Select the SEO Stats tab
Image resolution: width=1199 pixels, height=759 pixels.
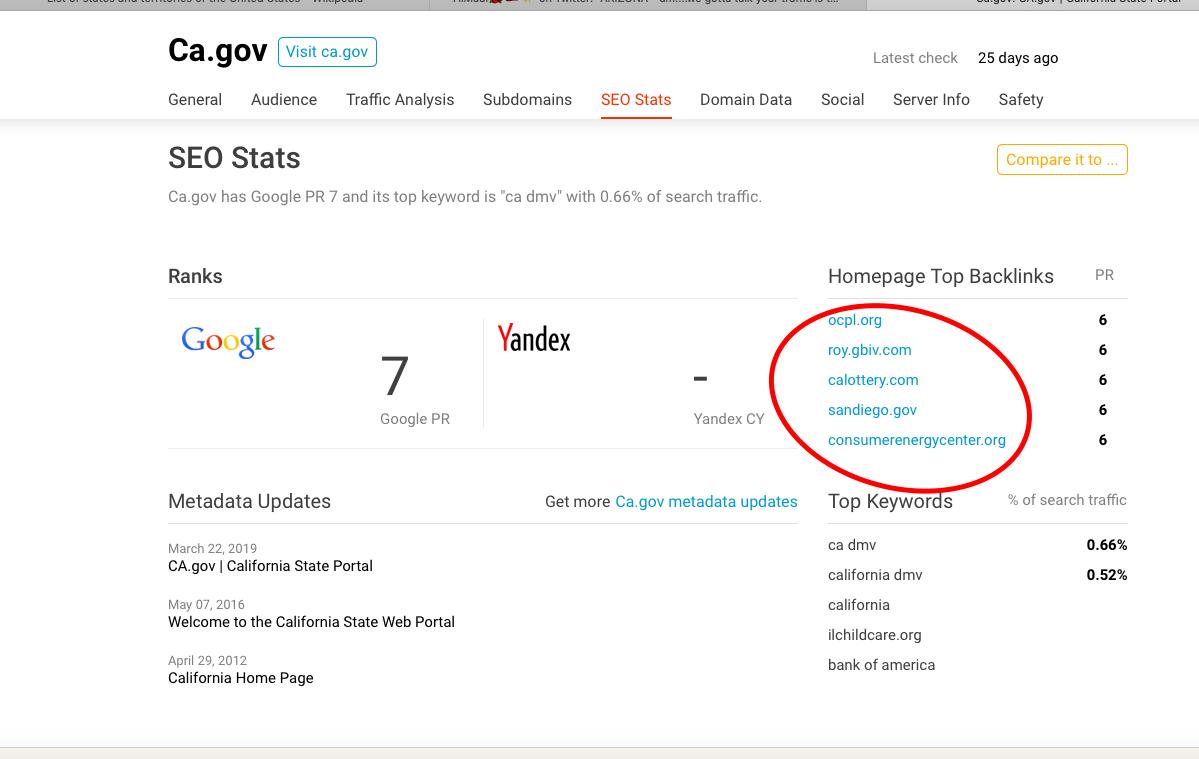click(636, 99)
